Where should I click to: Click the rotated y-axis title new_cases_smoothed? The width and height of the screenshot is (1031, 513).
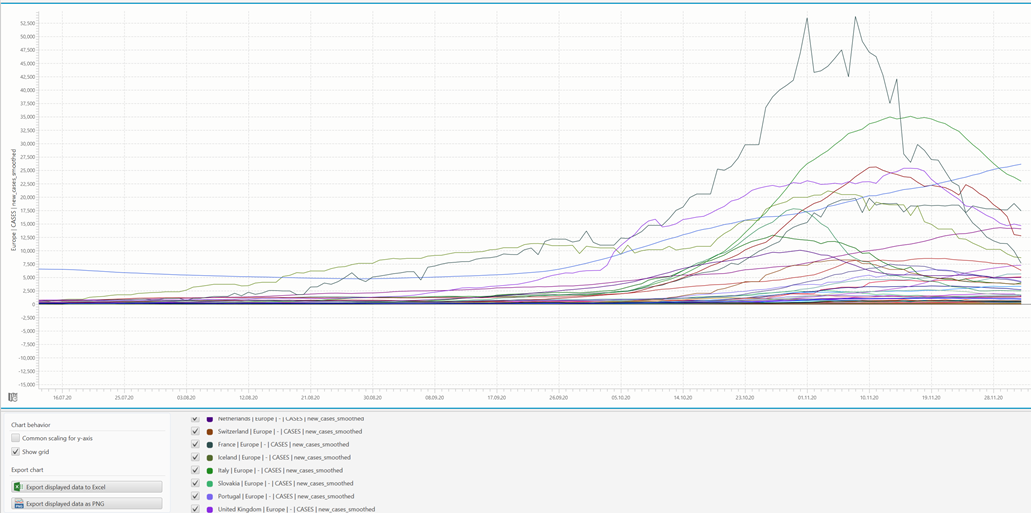click(x=15, y=200)
